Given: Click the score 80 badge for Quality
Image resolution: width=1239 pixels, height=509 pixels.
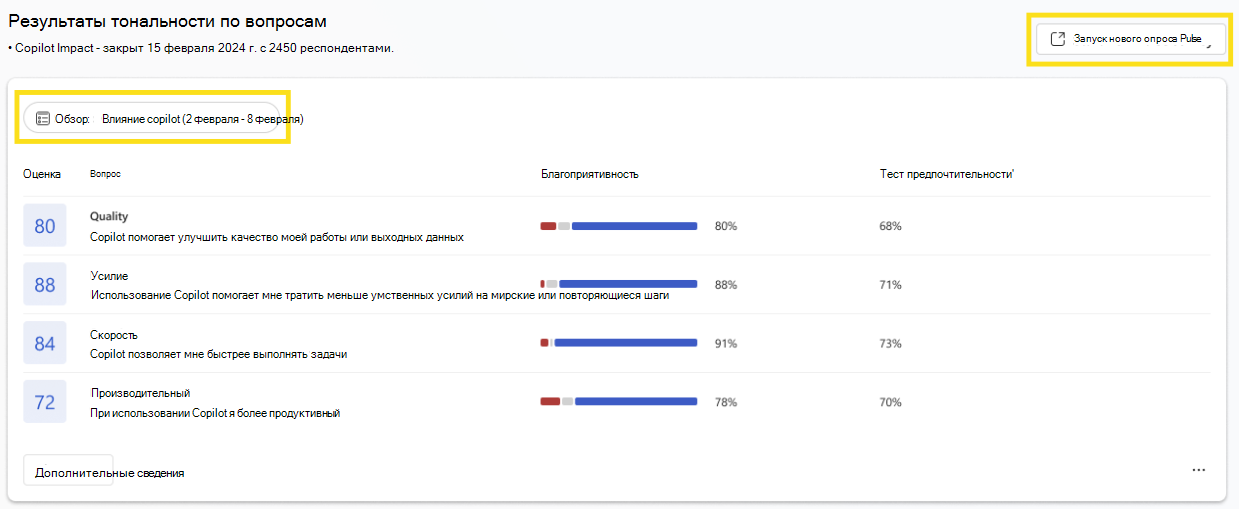Looking at the screenshot, I should (45, 226).
